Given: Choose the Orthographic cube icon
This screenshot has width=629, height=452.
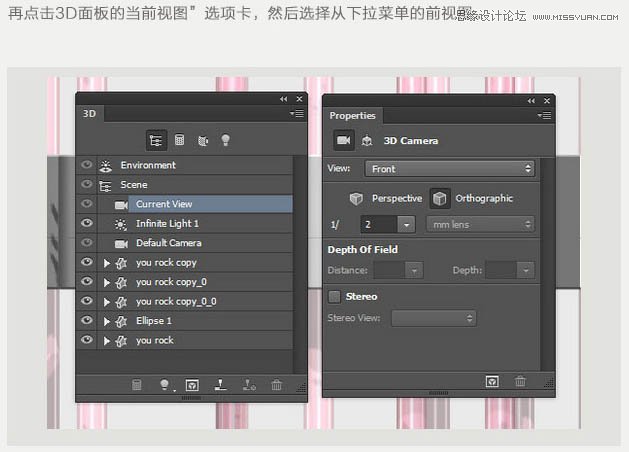Looking at the screenshot, I should click(x=440, y=199).
